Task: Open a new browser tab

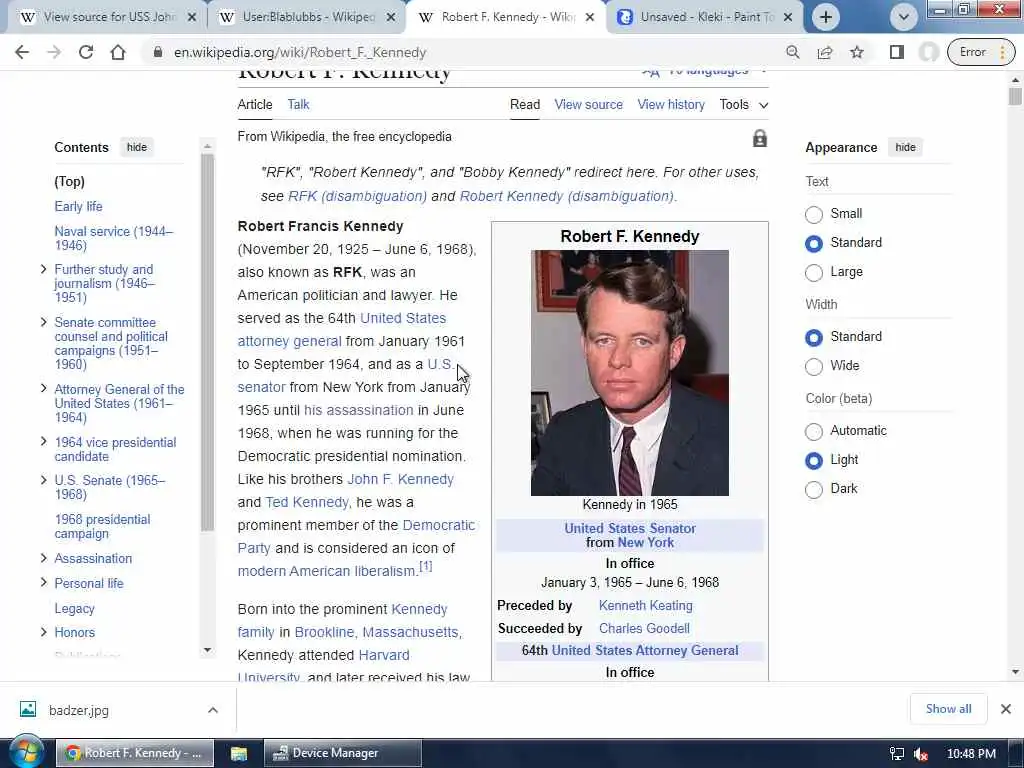Action: pyautogui.click(x=825, y=17)
